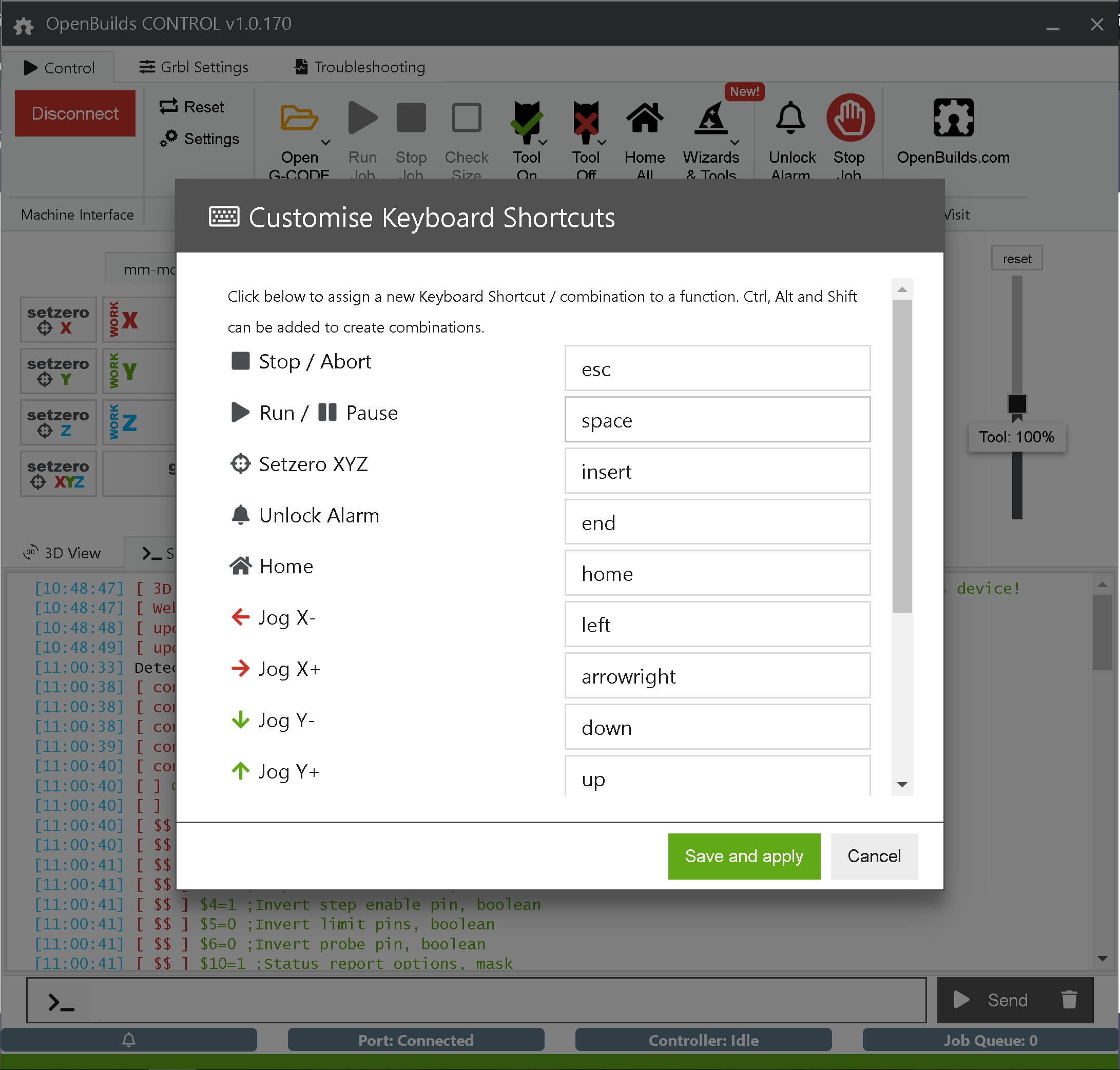Click the Controller: Idle status indicator
1120x1070 pixels.
[703, 1040]
